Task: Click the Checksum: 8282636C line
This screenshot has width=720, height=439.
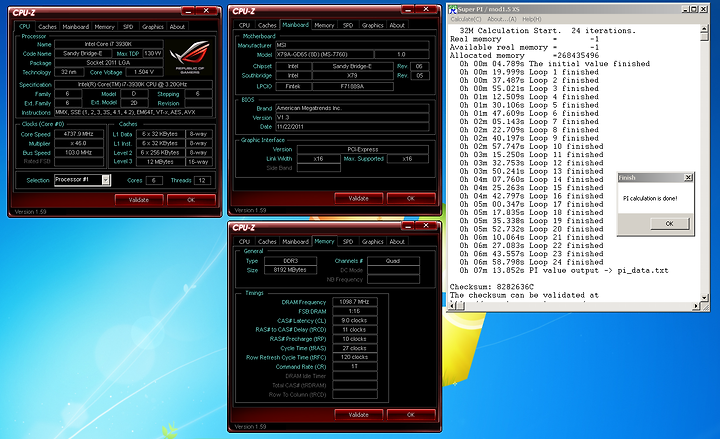Action: [x=492, y=287]
